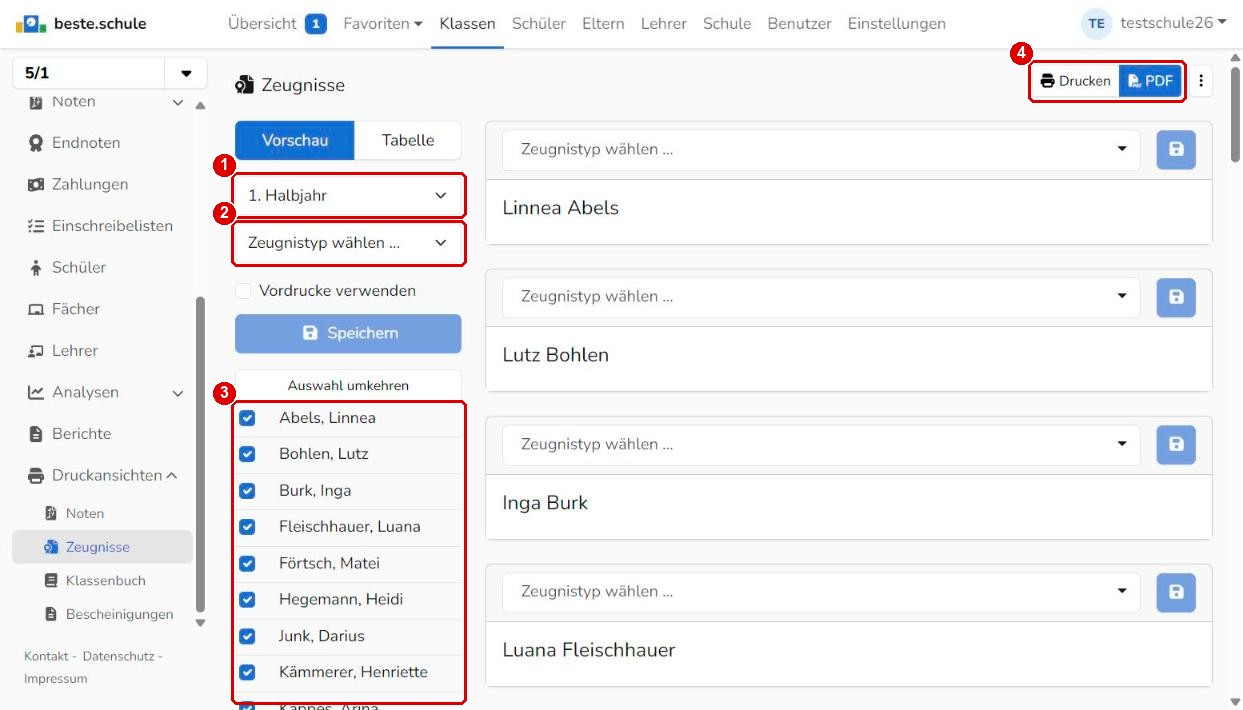Go to the Übersicht page

262,23
